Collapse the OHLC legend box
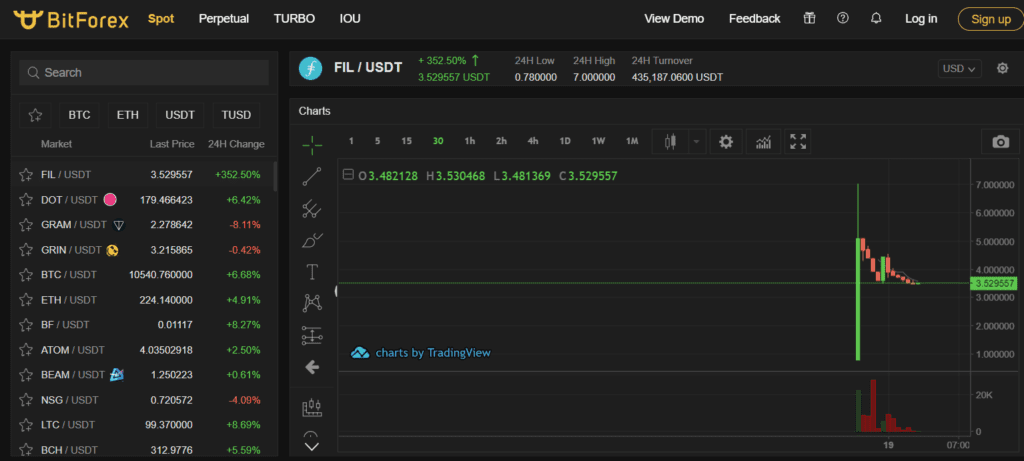Screen dimensions: 1024x461 (x=347, y=175)
